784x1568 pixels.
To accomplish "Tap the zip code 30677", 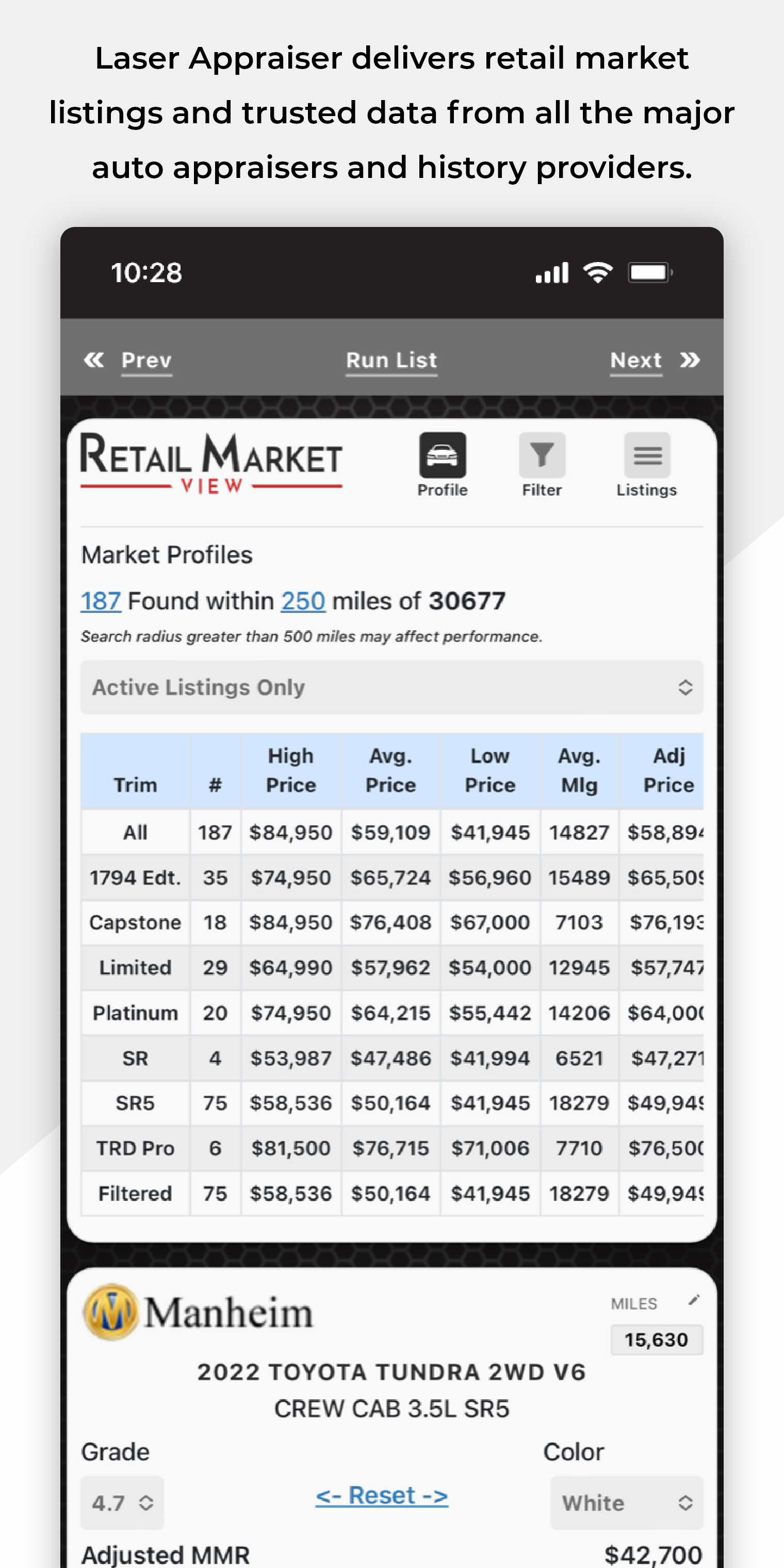I will point(467,601).
